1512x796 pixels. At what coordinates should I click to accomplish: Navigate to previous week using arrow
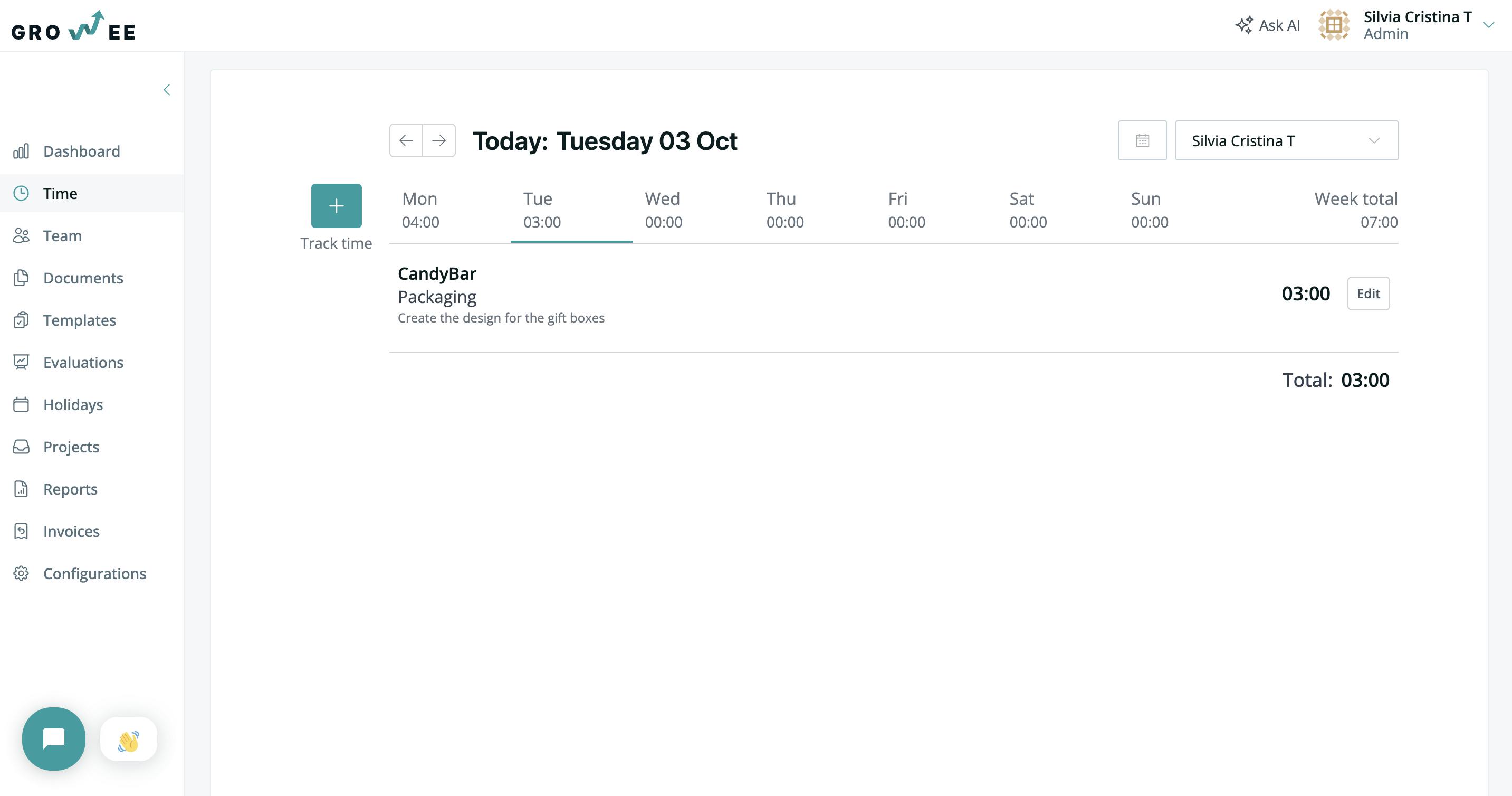click(407, 140)
